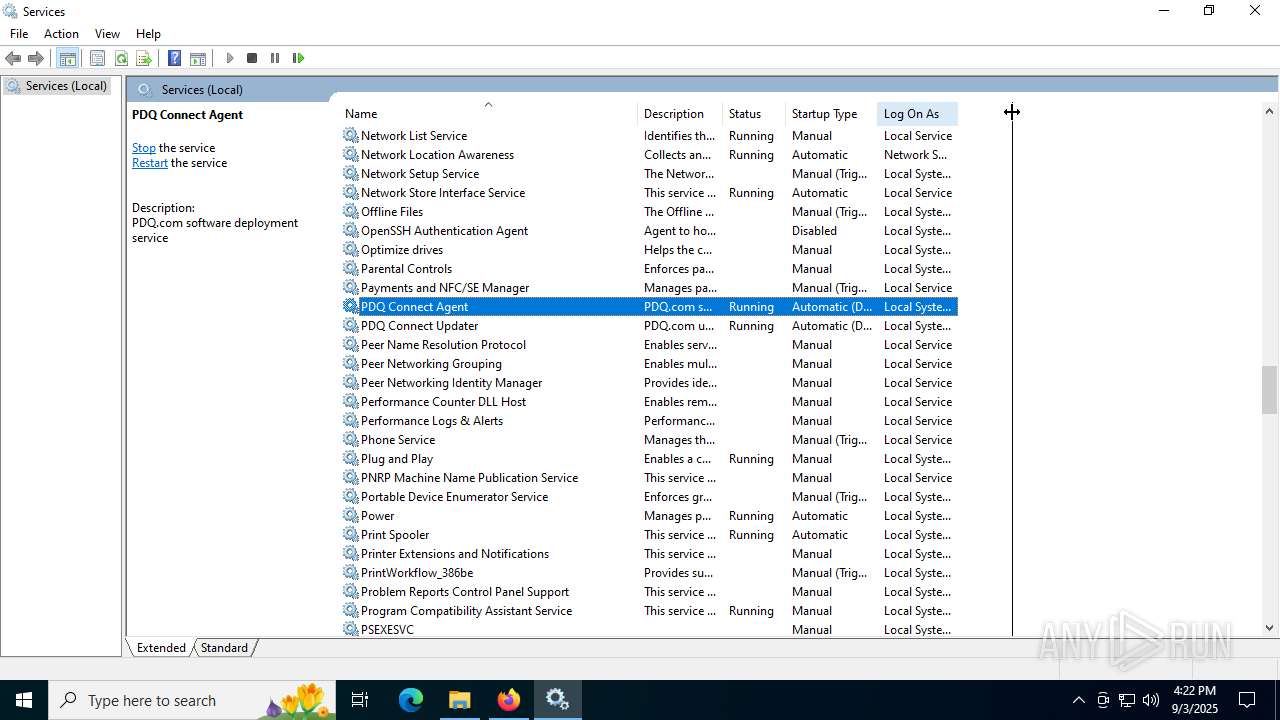Click the scroll down arrow of services list

coord(1269,628)
